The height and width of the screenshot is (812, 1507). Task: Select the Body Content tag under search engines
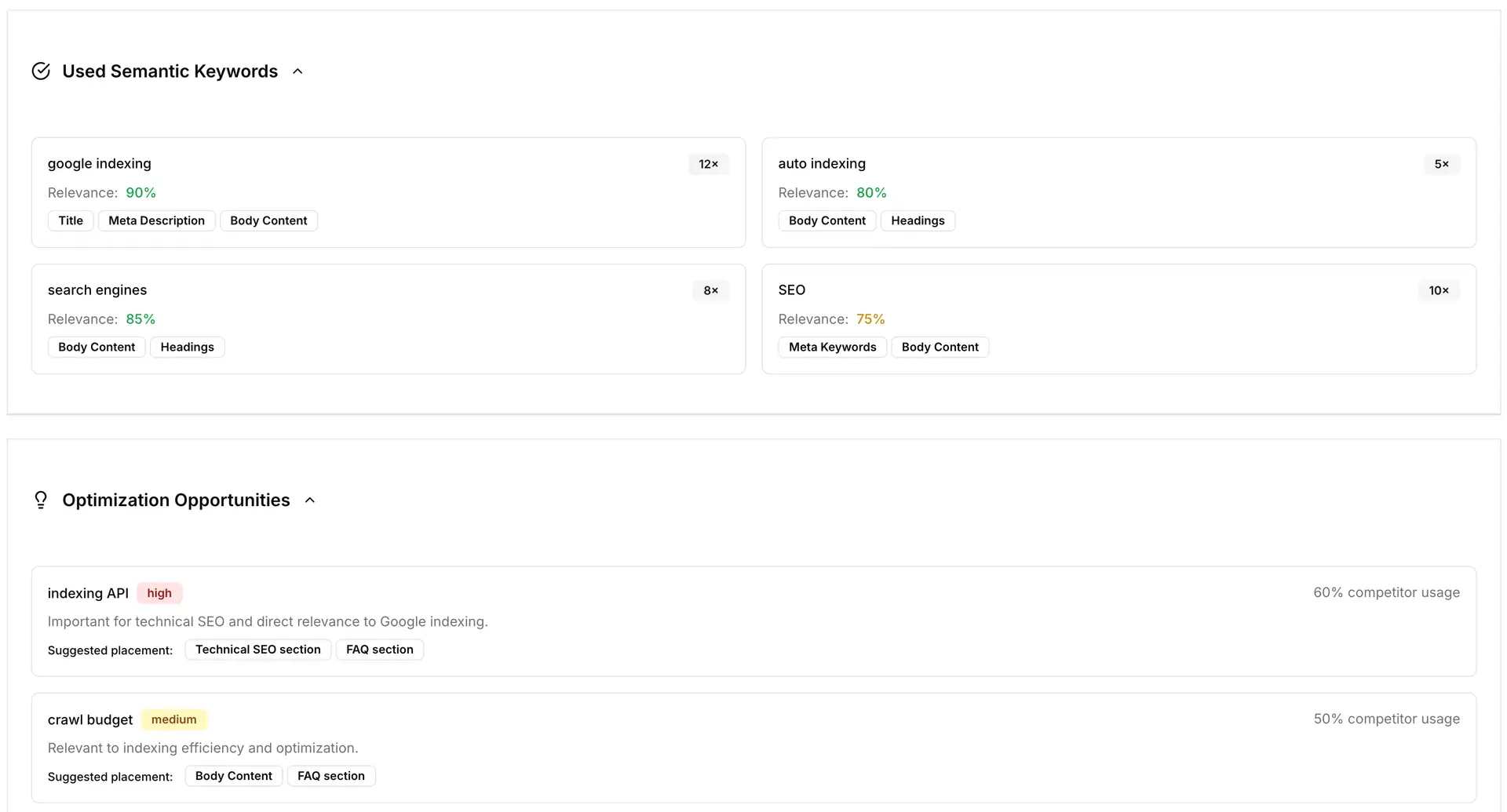coord(96,347)
